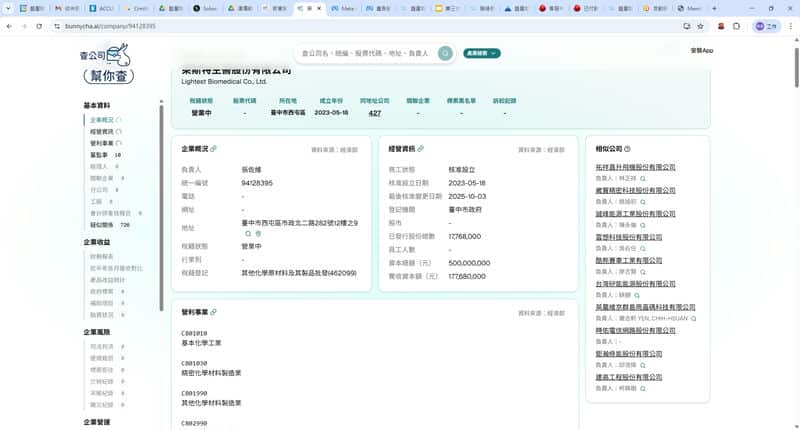Screen dimensions: 800x430
Task: Click the link icon beside 經營資訊
Action: tap(421, 149)
